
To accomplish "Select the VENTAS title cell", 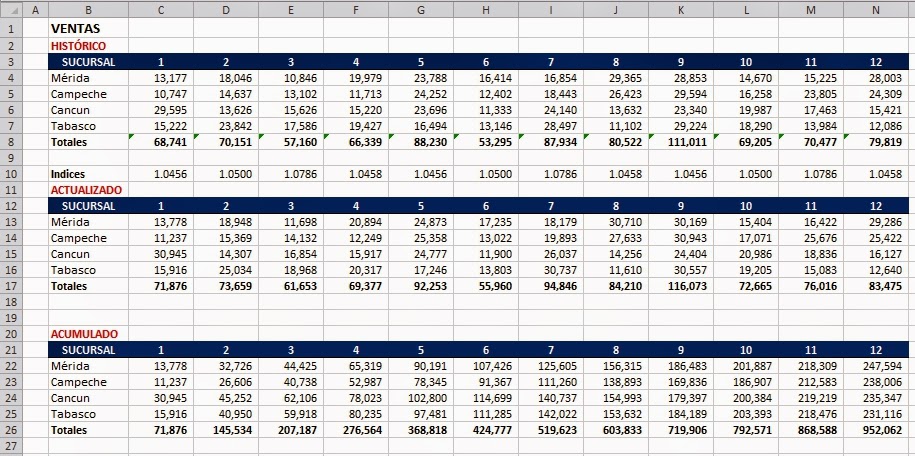I will (x=88, y=28).
